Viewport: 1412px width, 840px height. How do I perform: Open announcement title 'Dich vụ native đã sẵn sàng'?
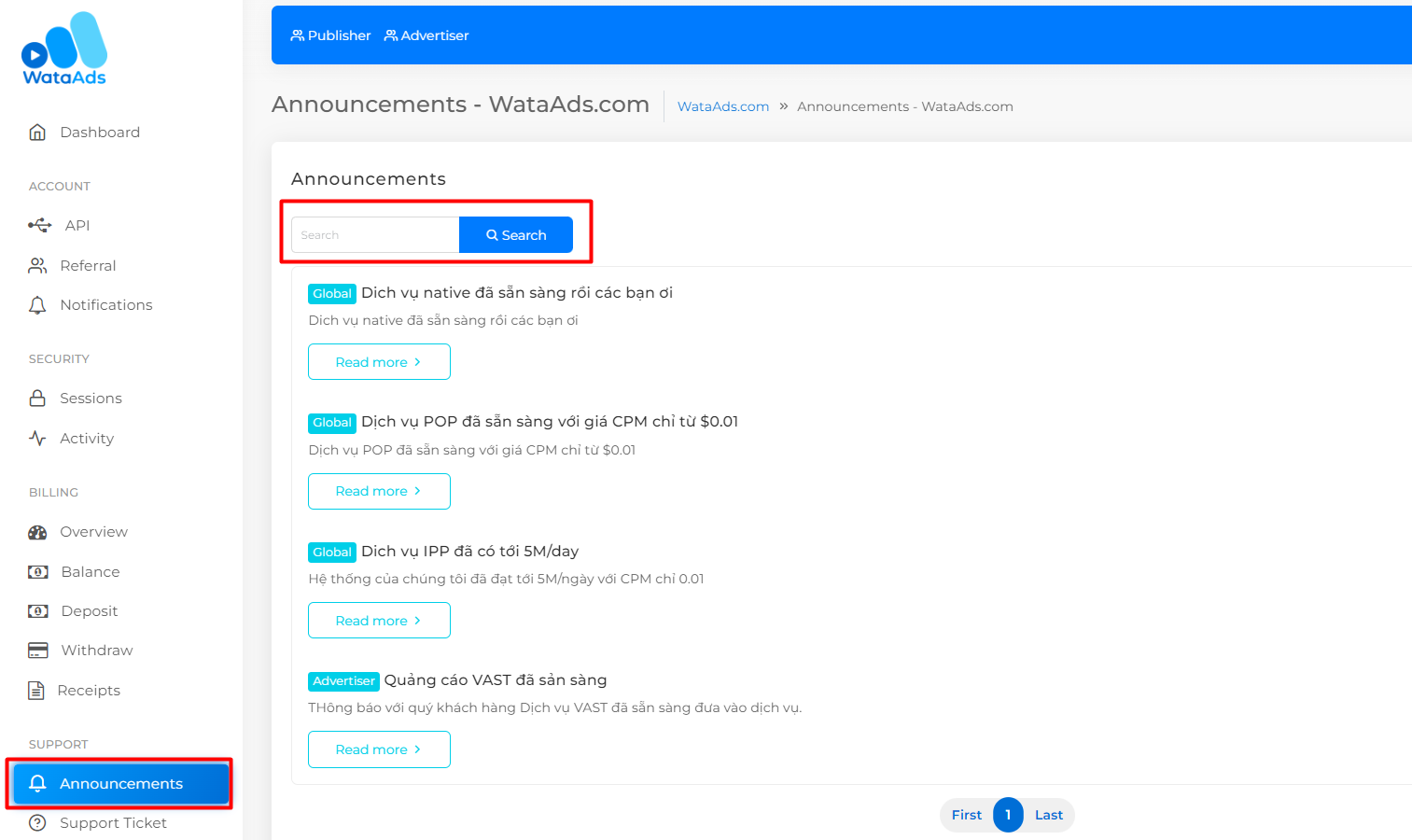pyautogui.click(x=517, y=293)
